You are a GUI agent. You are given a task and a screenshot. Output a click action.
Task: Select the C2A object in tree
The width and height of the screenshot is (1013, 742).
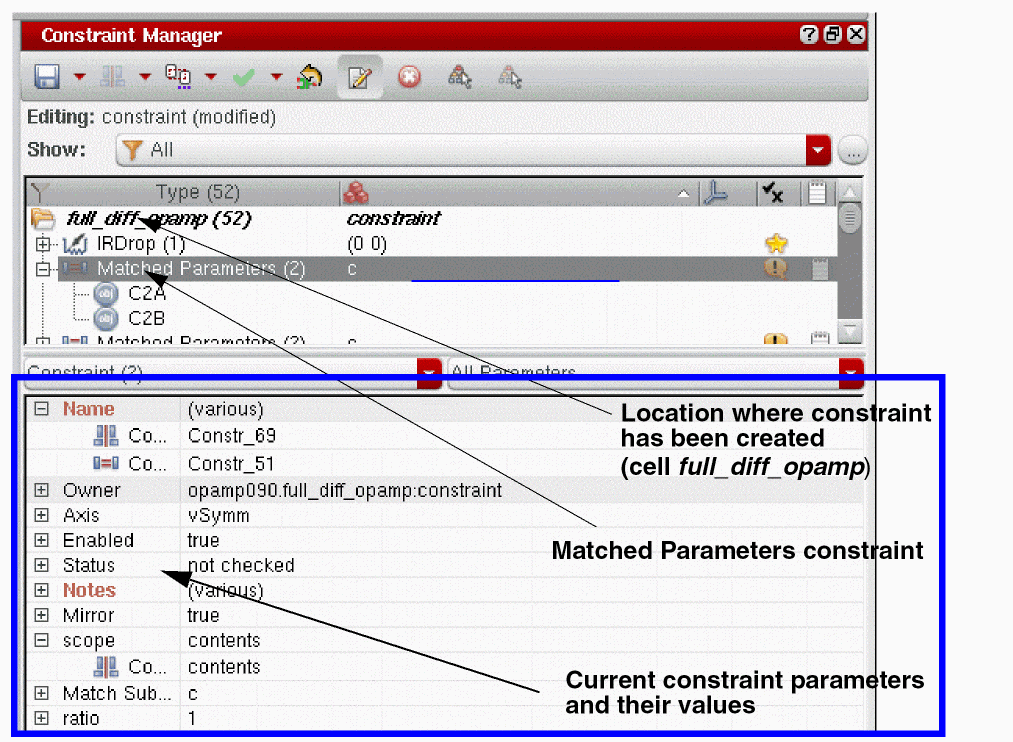[146, 294]
